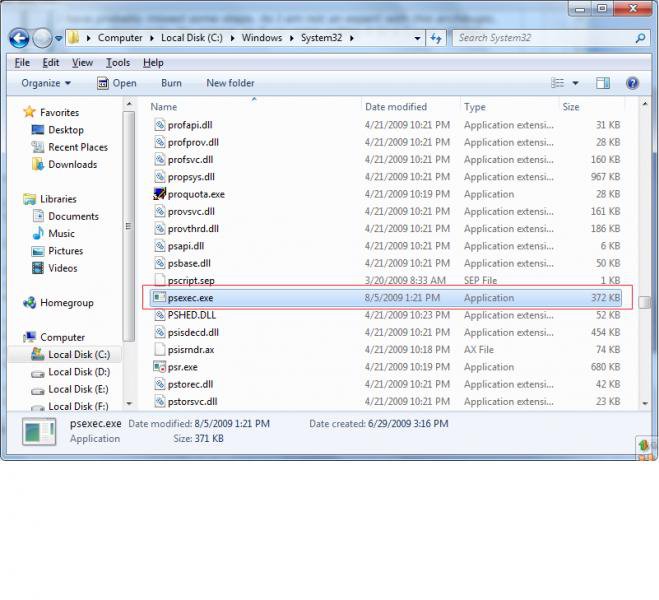
Task: Sort by the Size column header
Action: pos(571,107)
